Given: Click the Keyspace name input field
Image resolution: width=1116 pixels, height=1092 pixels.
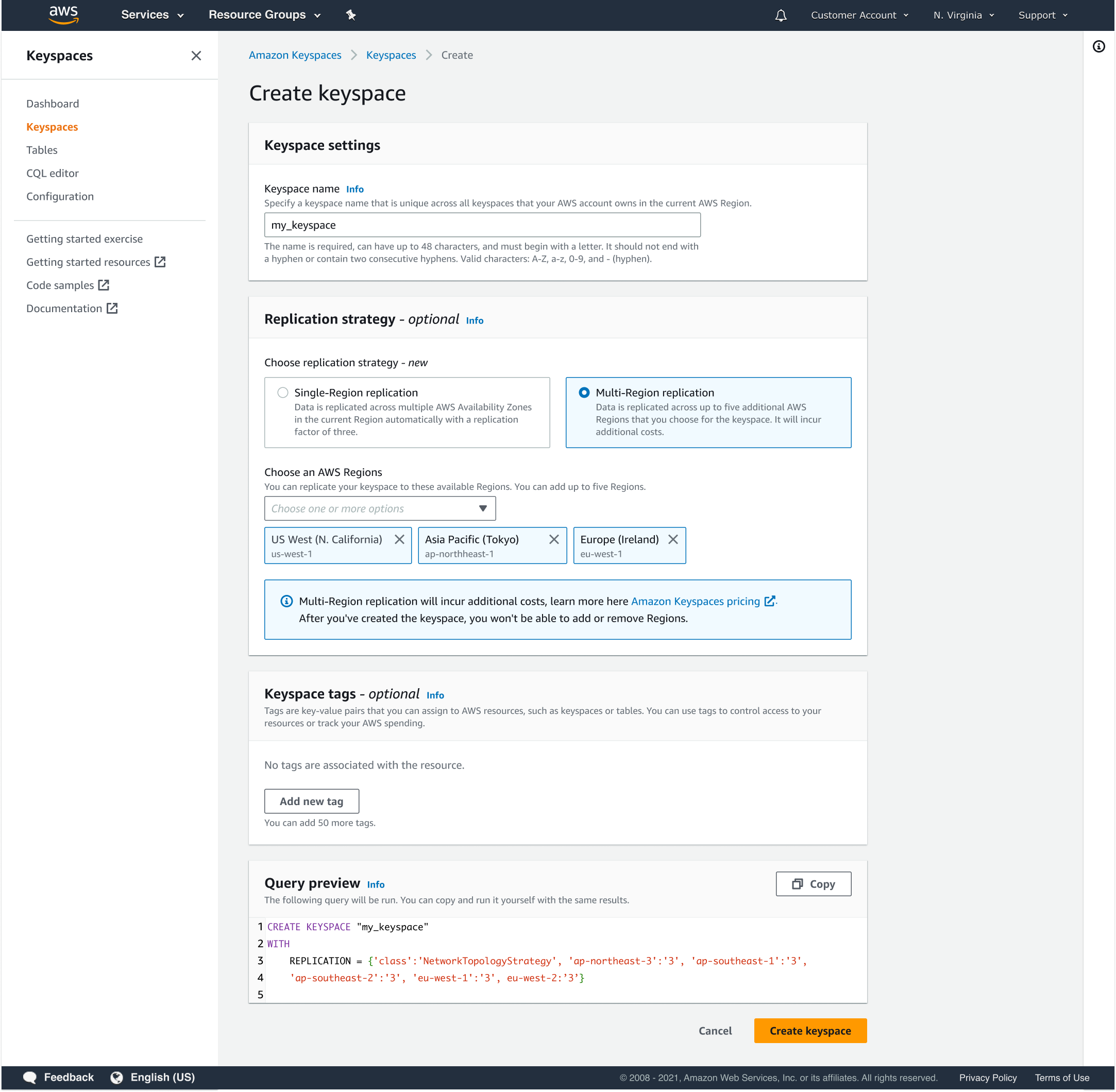Looking at the screenshot, I should (482, 225).
